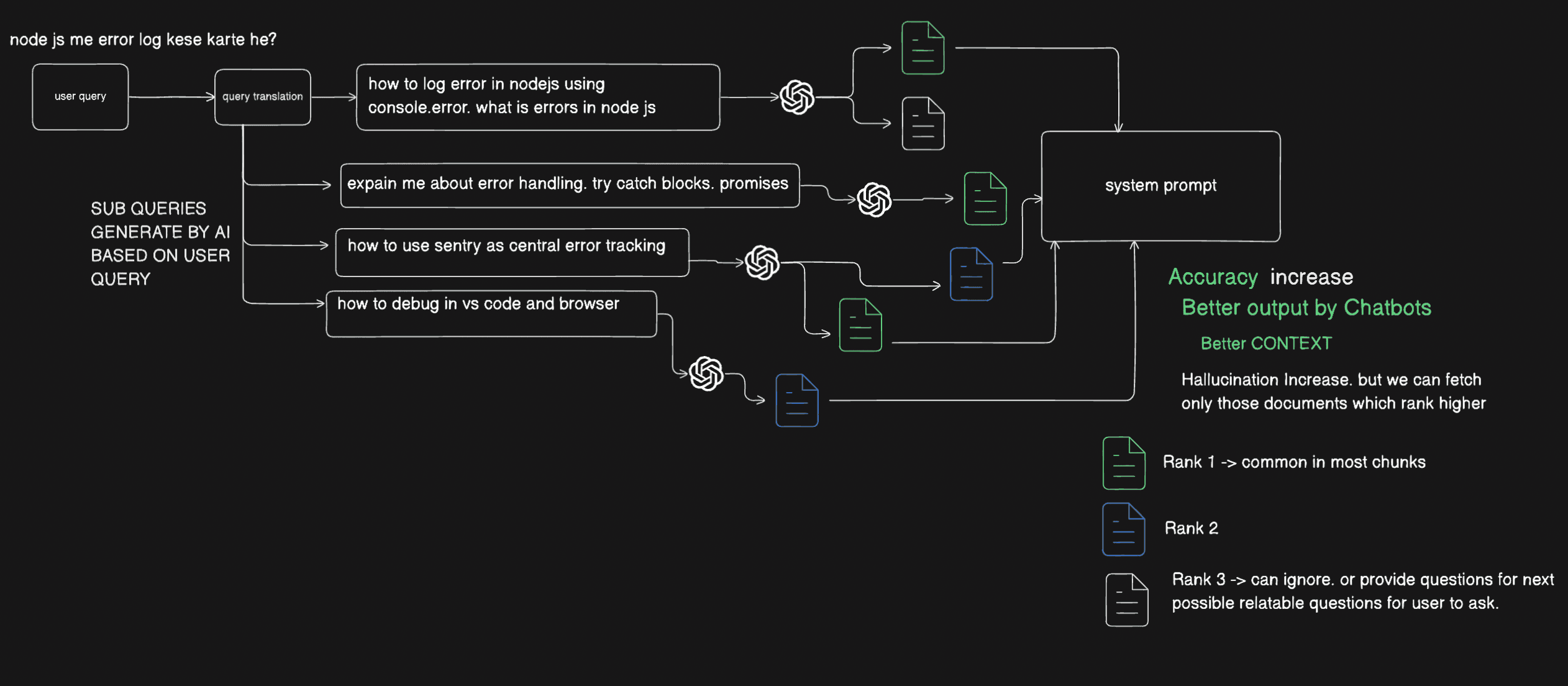Select the "how to debug in vs code" box

click(x=491, y=314)
